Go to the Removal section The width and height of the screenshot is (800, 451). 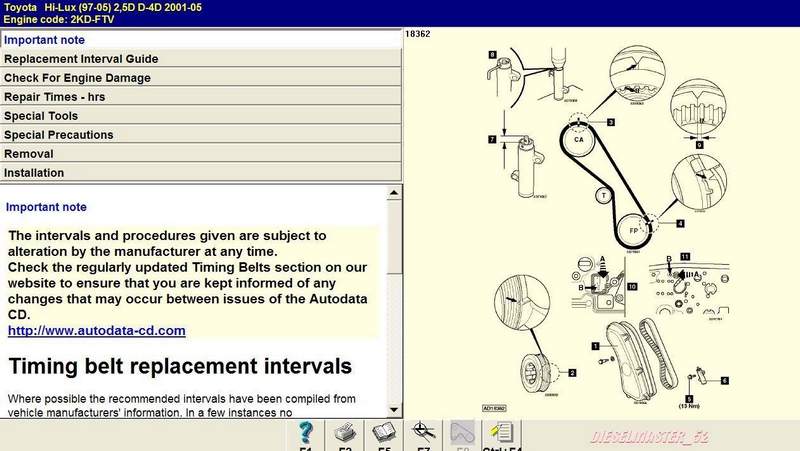point(201,154)
